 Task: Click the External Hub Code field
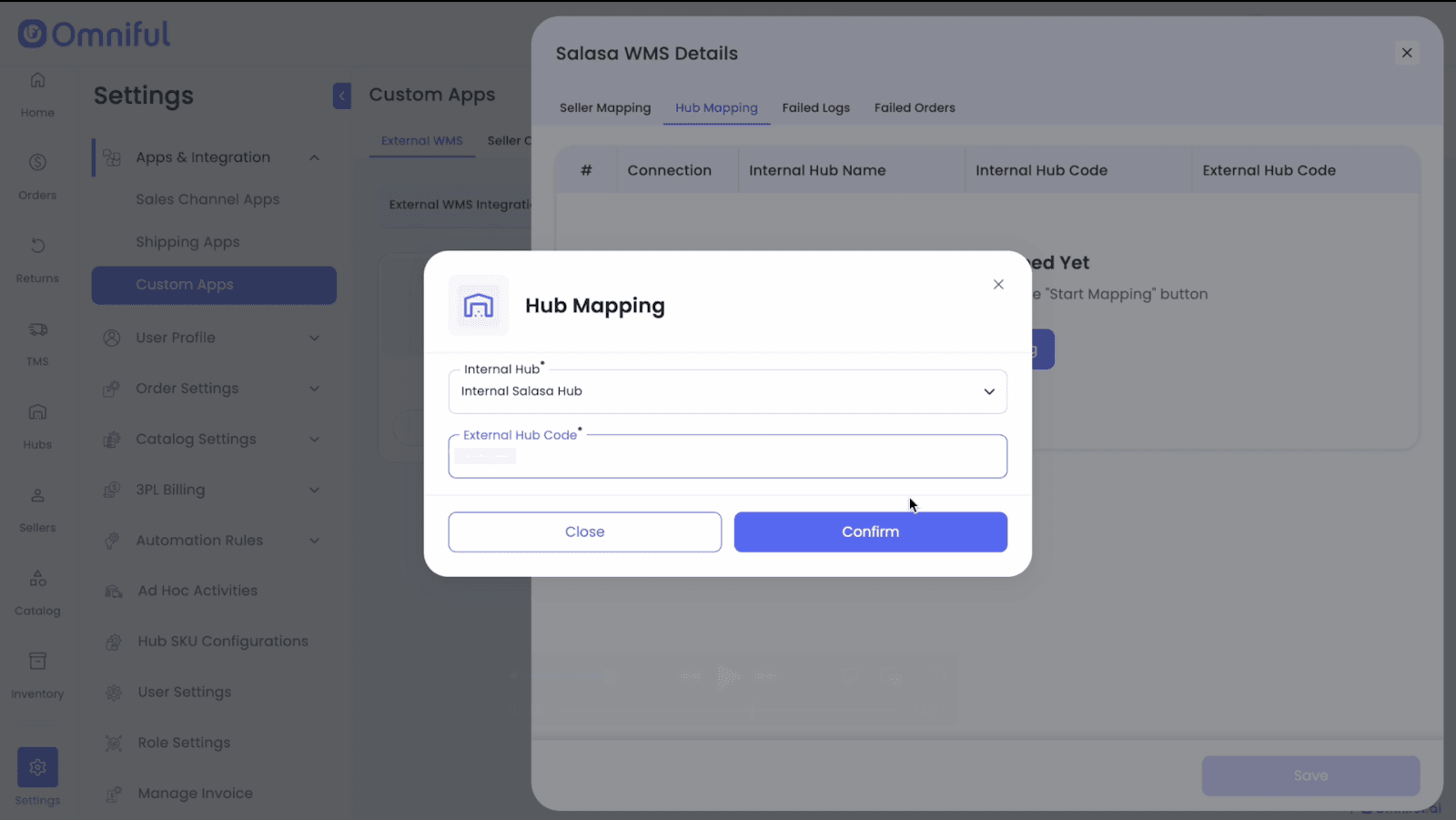tap(727, 457)
